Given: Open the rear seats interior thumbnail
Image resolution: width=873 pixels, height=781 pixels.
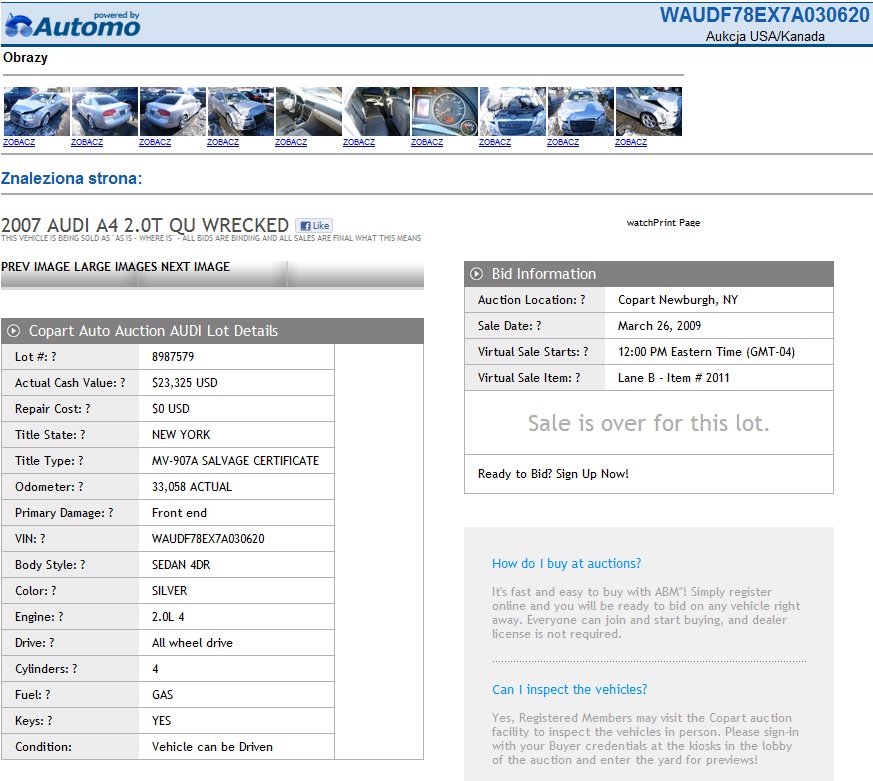Looking at the screenshot, I should (x=376, y=111).
